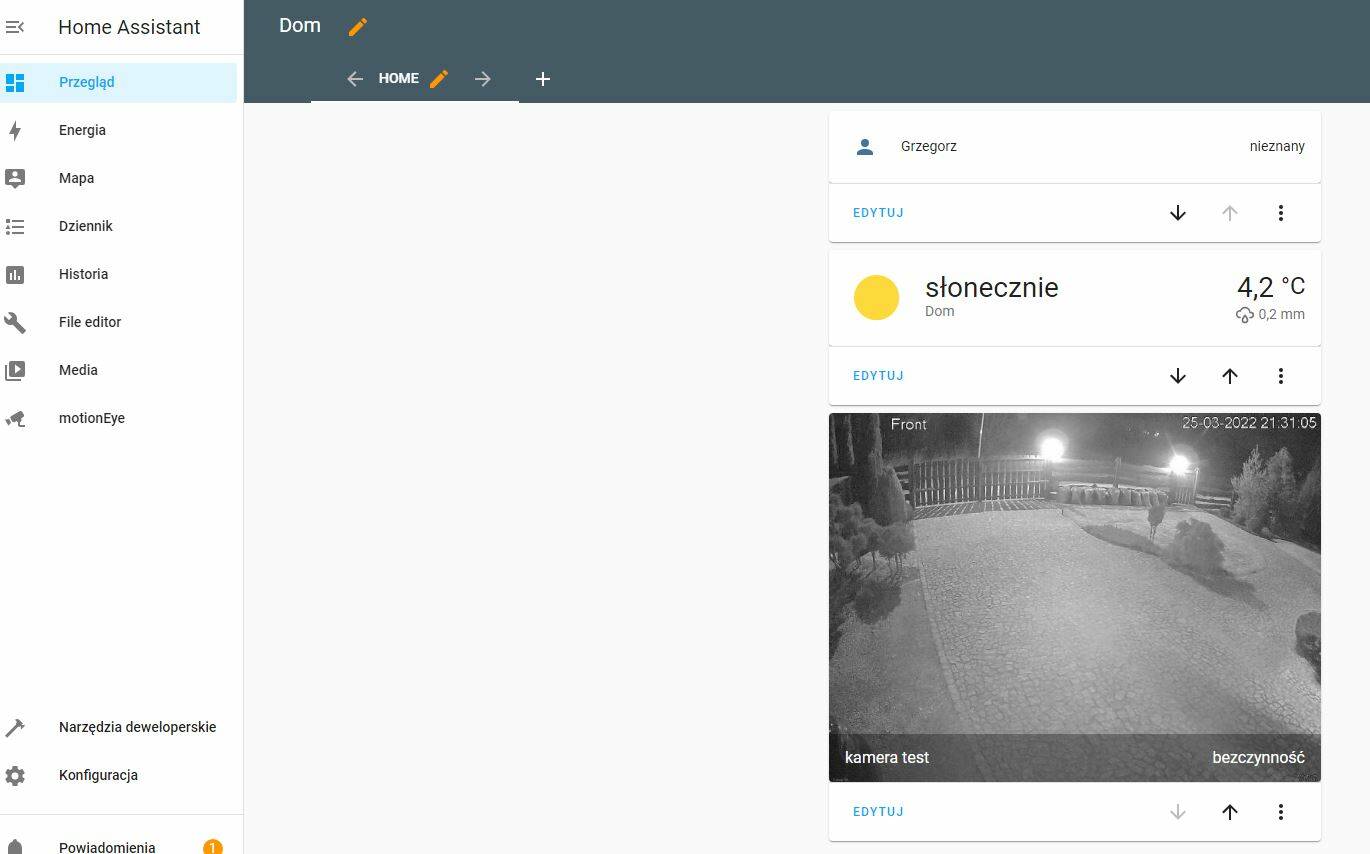Open the motionEye panel

(118, 418)
